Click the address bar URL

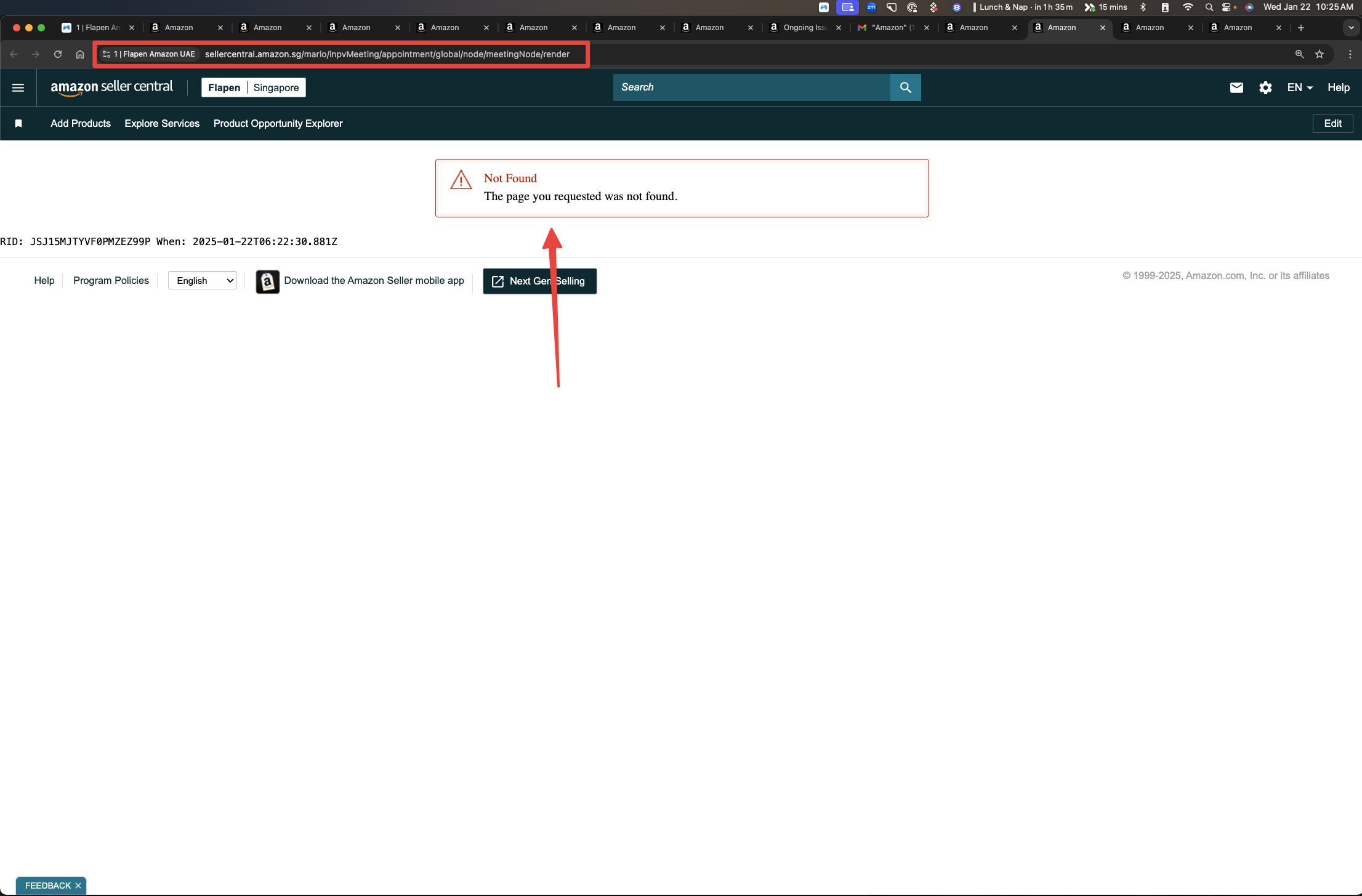(387, 54)
